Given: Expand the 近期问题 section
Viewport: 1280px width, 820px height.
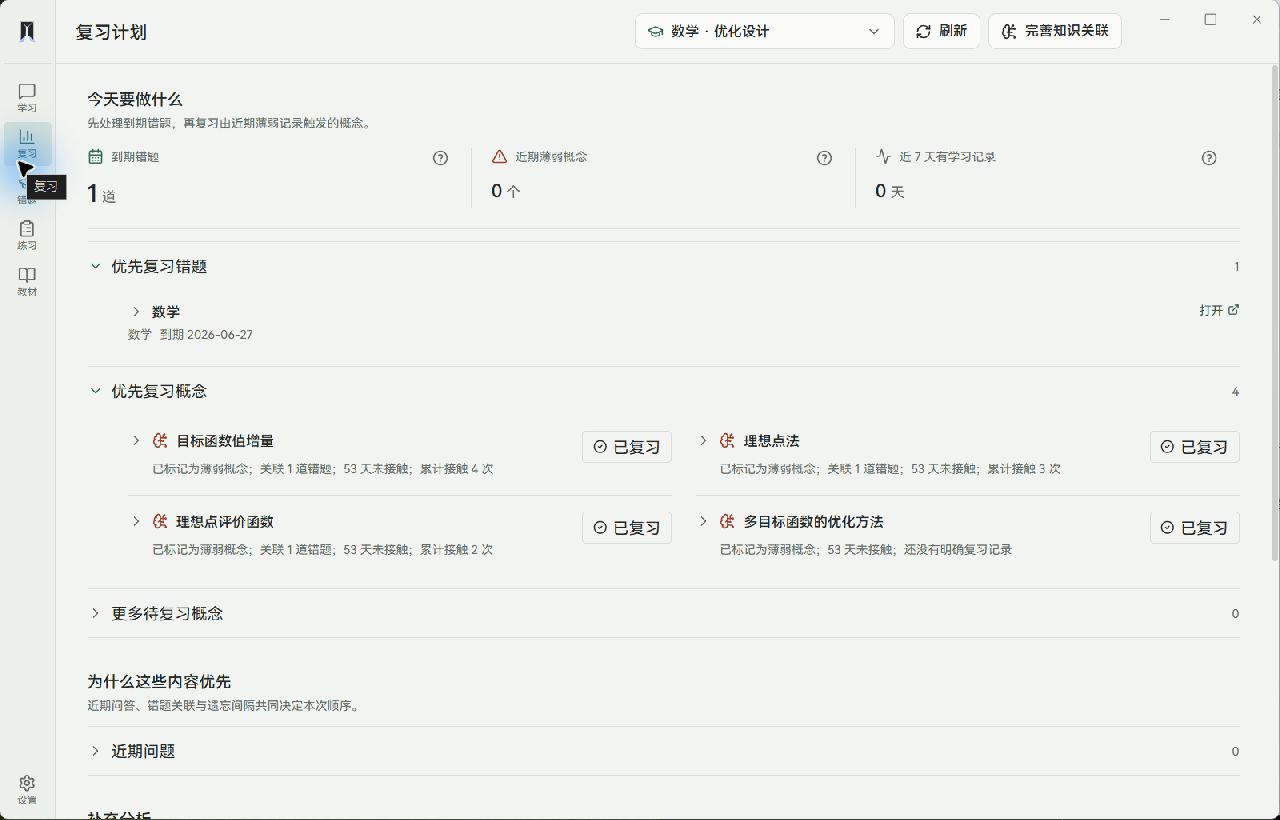Looking at the screenshot, I should 96,751.
